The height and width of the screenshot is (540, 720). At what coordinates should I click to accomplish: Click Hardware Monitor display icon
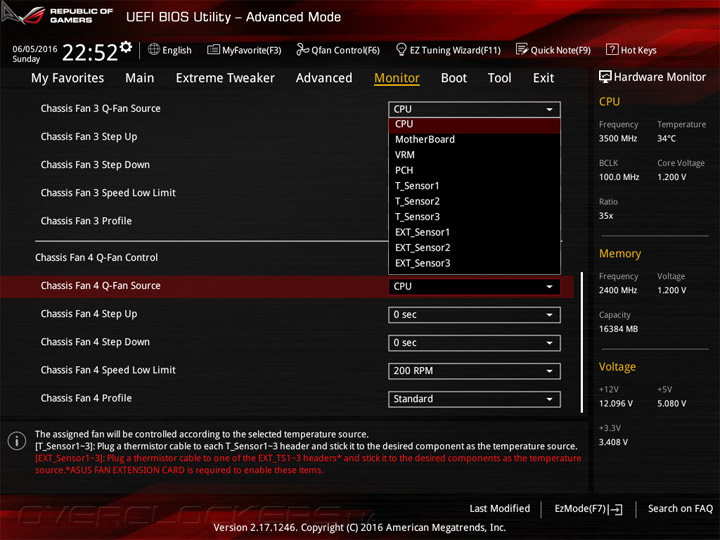(x=605, y=77)
